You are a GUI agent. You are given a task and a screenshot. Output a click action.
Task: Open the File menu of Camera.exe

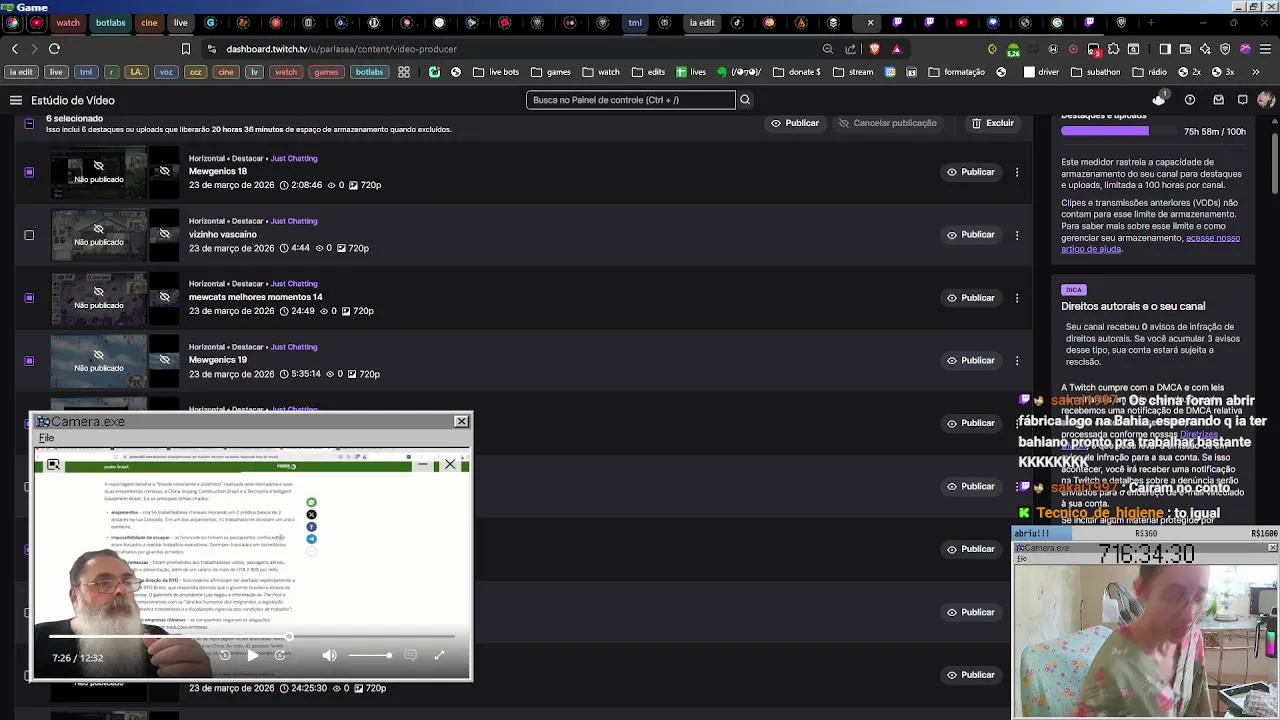point(46,438)
